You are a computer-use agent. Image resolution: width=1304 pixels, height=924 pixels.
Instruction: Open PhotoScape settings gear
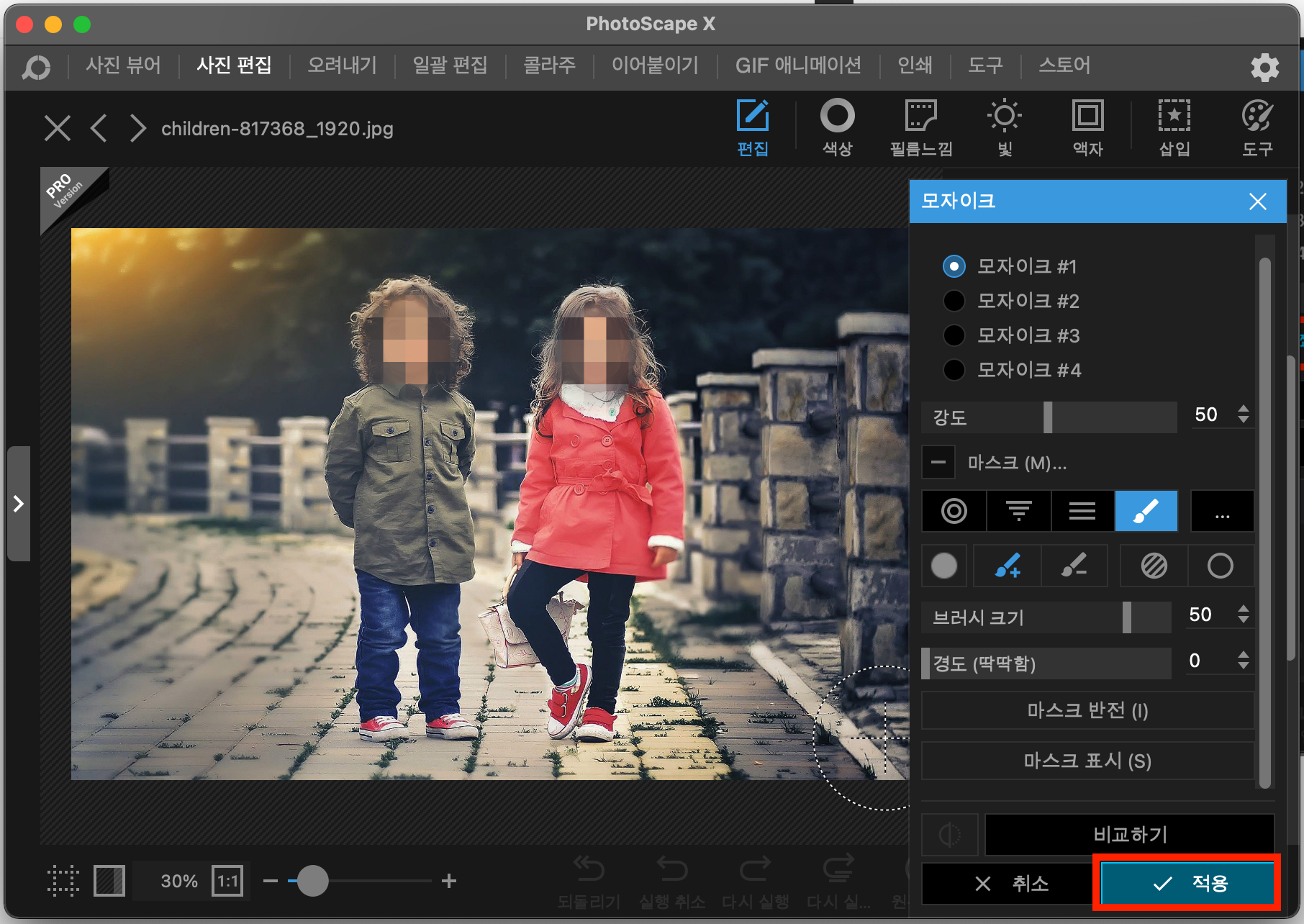pyautogui.click(x=1264, y=67)
